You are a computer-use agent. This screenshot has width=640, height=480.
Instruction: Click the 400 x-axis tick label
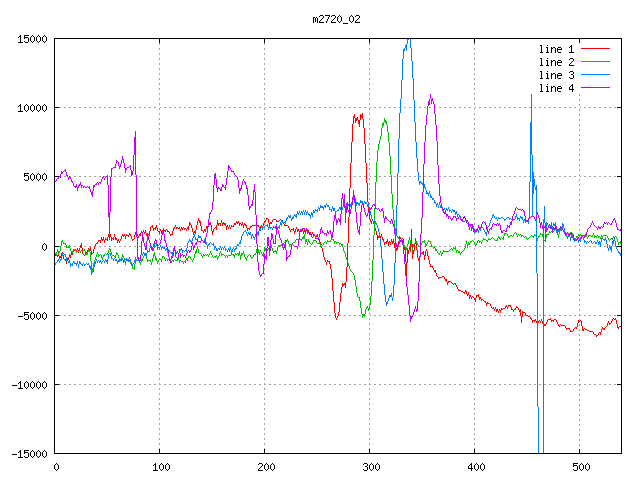coord(475,467)
